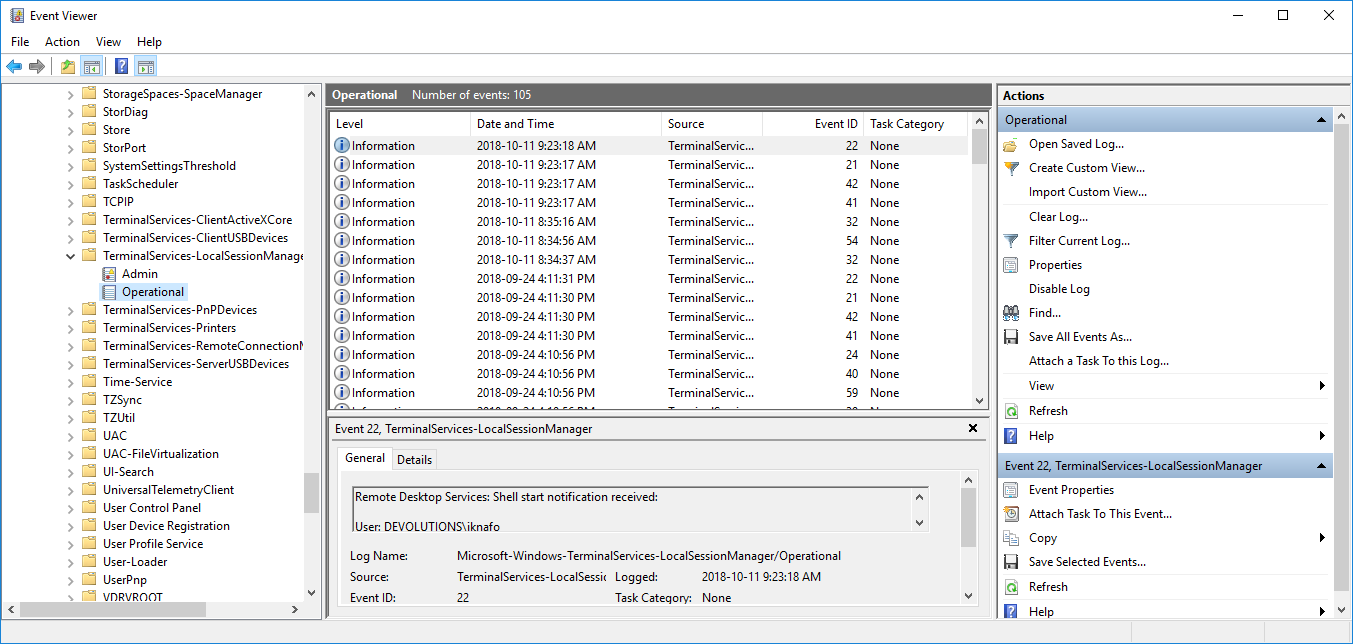The height and width of the screenshot is (644, 1353).
Task: Click the Save All Events As disk icon
Action: [1011, 337]
